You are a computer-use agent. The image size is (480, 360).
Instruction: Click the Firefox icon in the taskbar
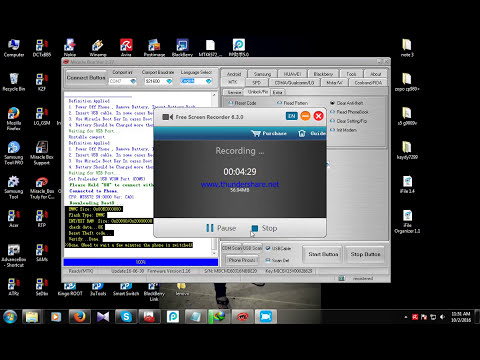click(79, 317)
